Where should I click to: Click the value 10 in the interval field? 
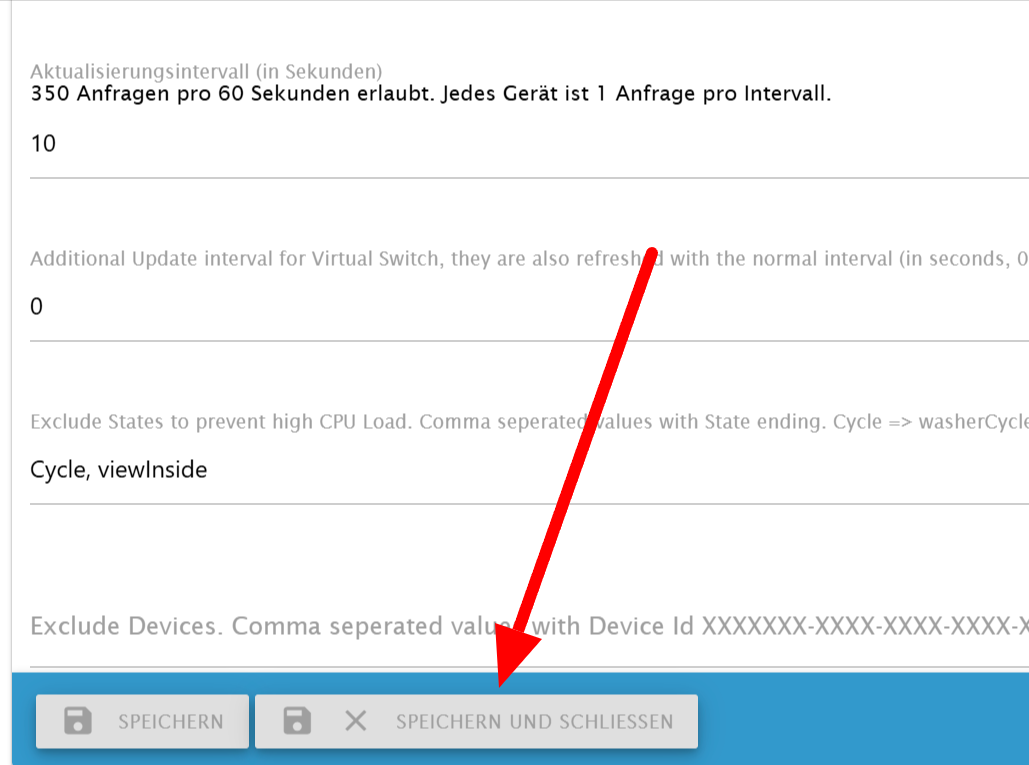(x=43, y=144)
